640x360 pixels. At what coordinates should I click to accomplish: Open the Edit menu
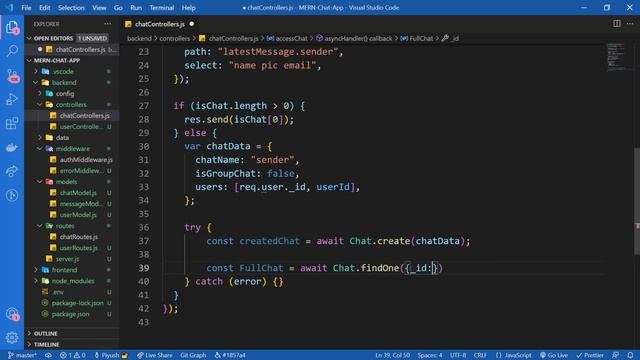pyautogui.click(x=44, y=8)
